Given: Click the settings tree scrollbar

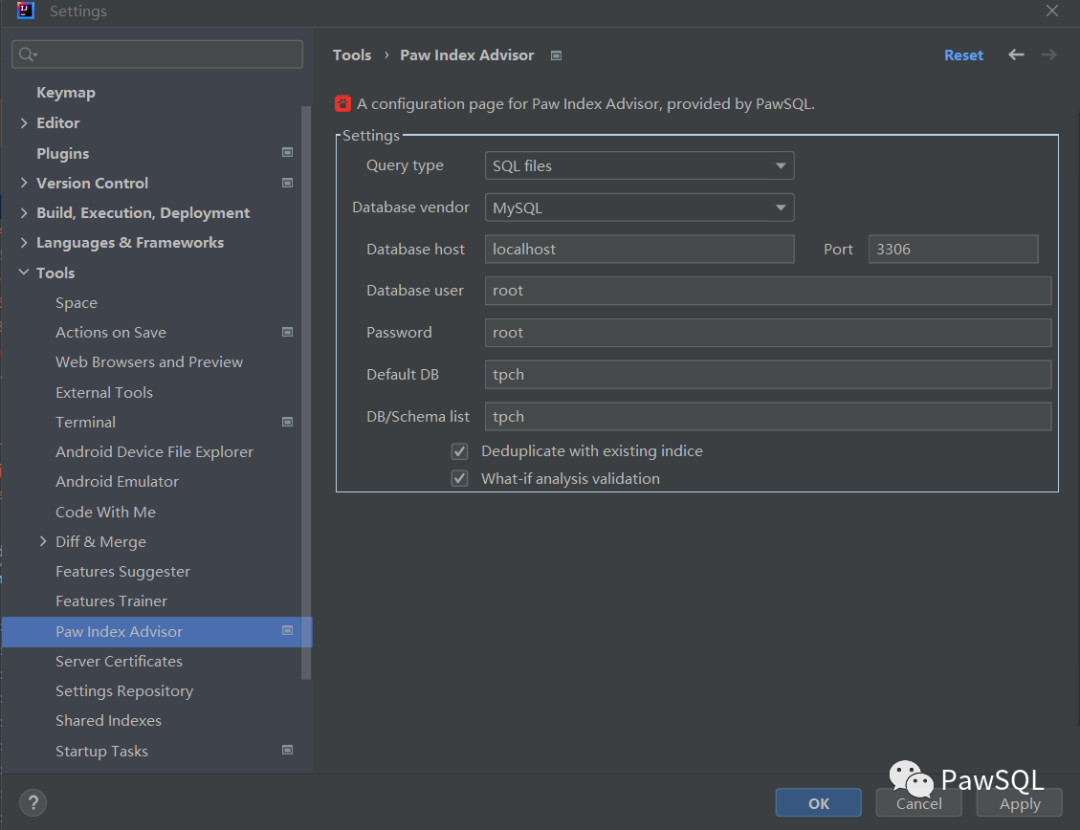Looking at the screenshot, I should click(307, 393).
